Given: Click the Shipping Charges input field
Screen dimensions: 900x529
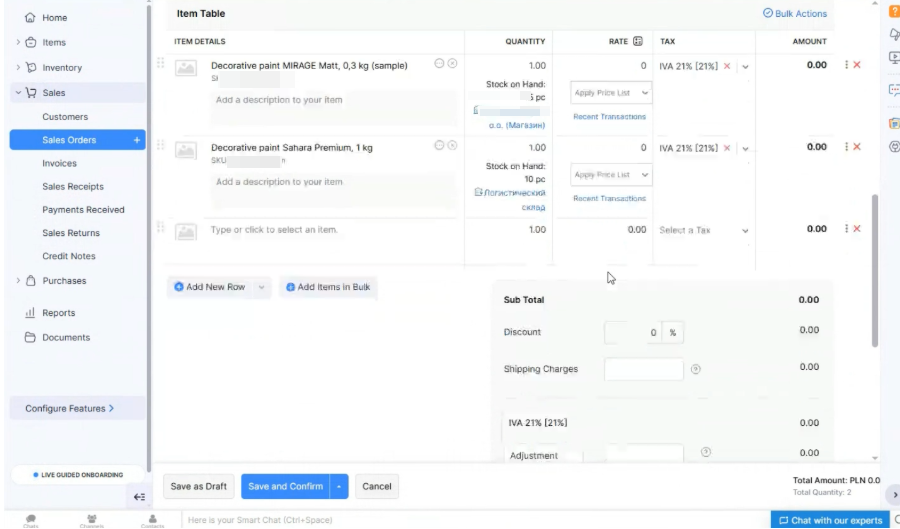Looking at the screenshot, I should 643,369.
